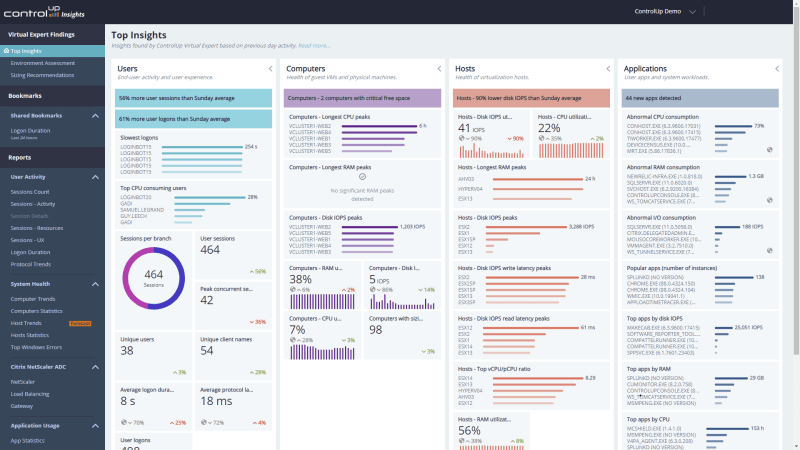This screenshot has width=800, height=450.
Task: Click the Peak concurrent sessions 42 tile
Action: point(233,306)
